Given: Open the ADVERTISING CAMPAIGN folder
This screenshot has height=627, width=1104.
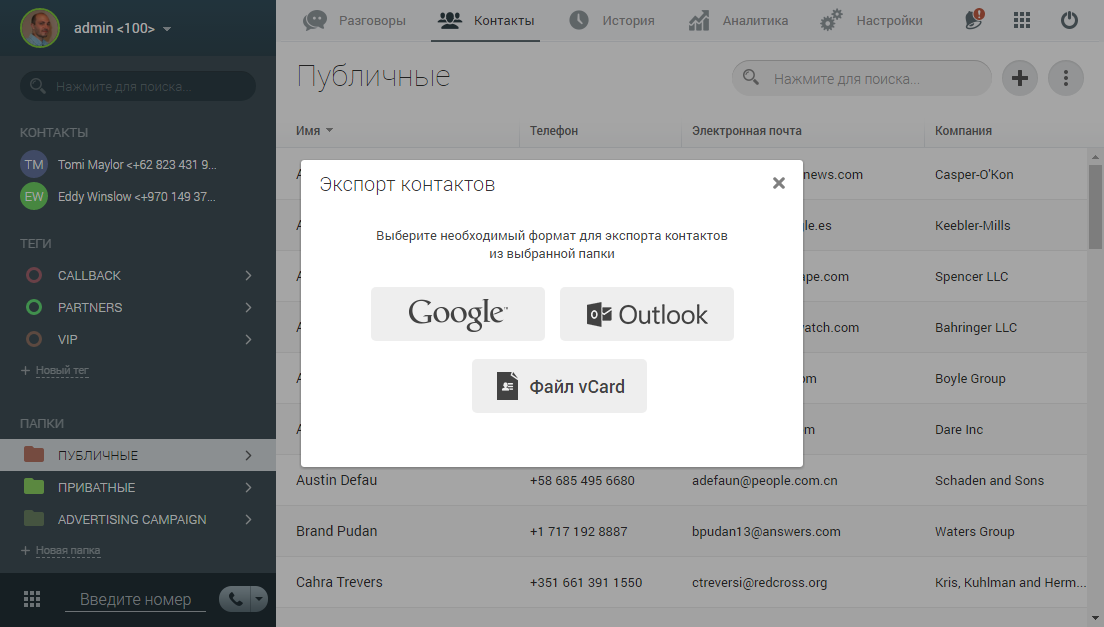Looking at the screenshot, I should [132, 519].
